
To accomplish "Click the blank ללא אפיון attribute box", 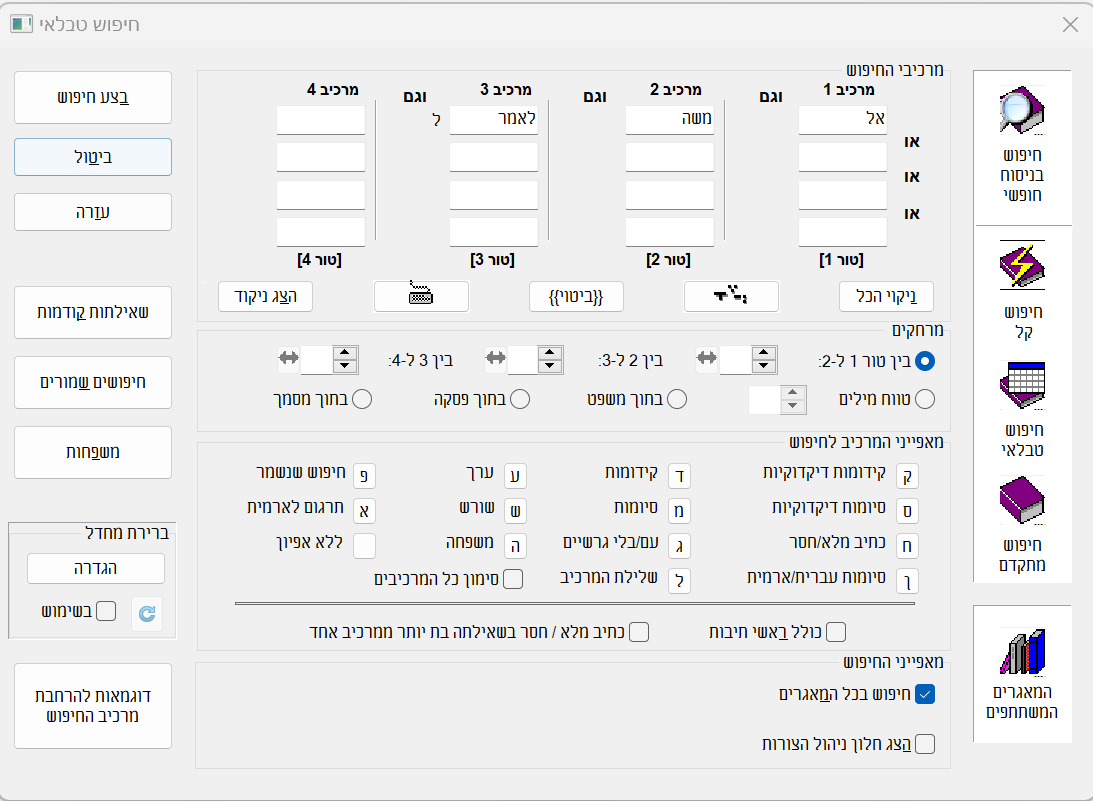I will (x=364, y=545).
